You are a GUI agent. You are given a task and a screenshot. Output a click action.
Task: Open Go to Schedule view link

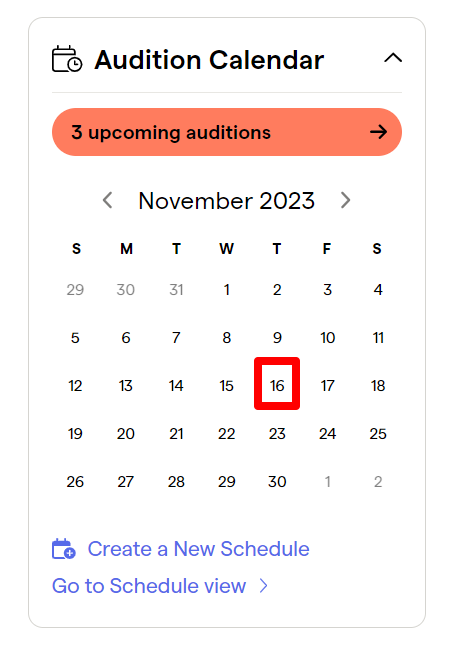coord(149,586)
